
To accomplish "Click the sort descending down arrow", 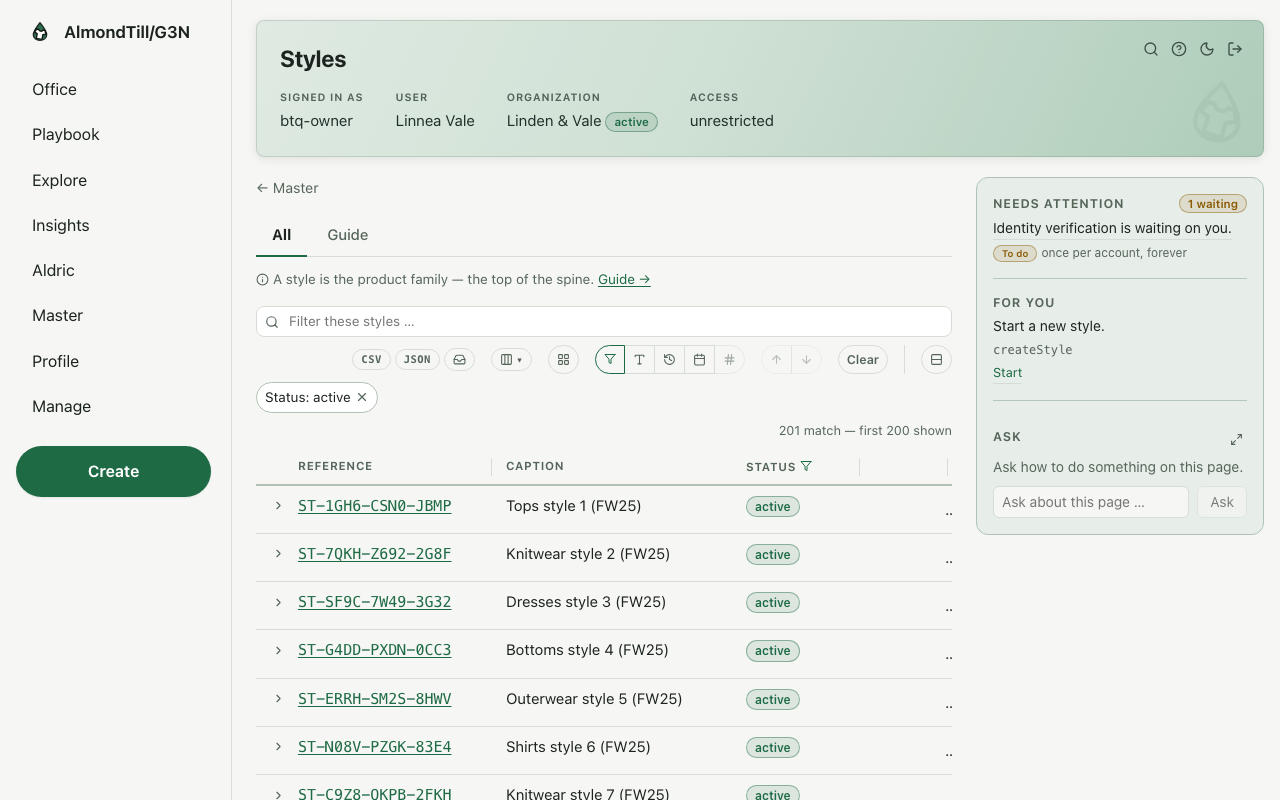I will 807,360.
